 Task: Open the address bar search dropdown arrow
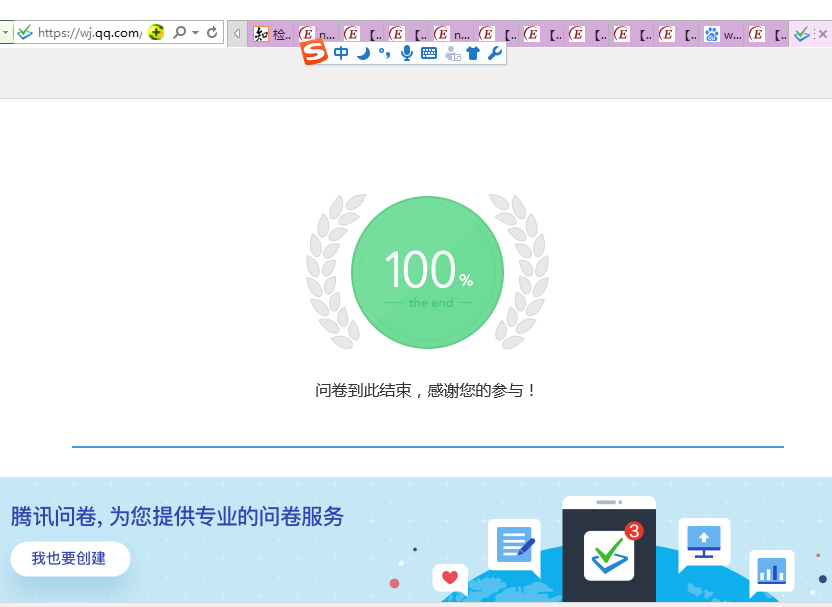195,32
